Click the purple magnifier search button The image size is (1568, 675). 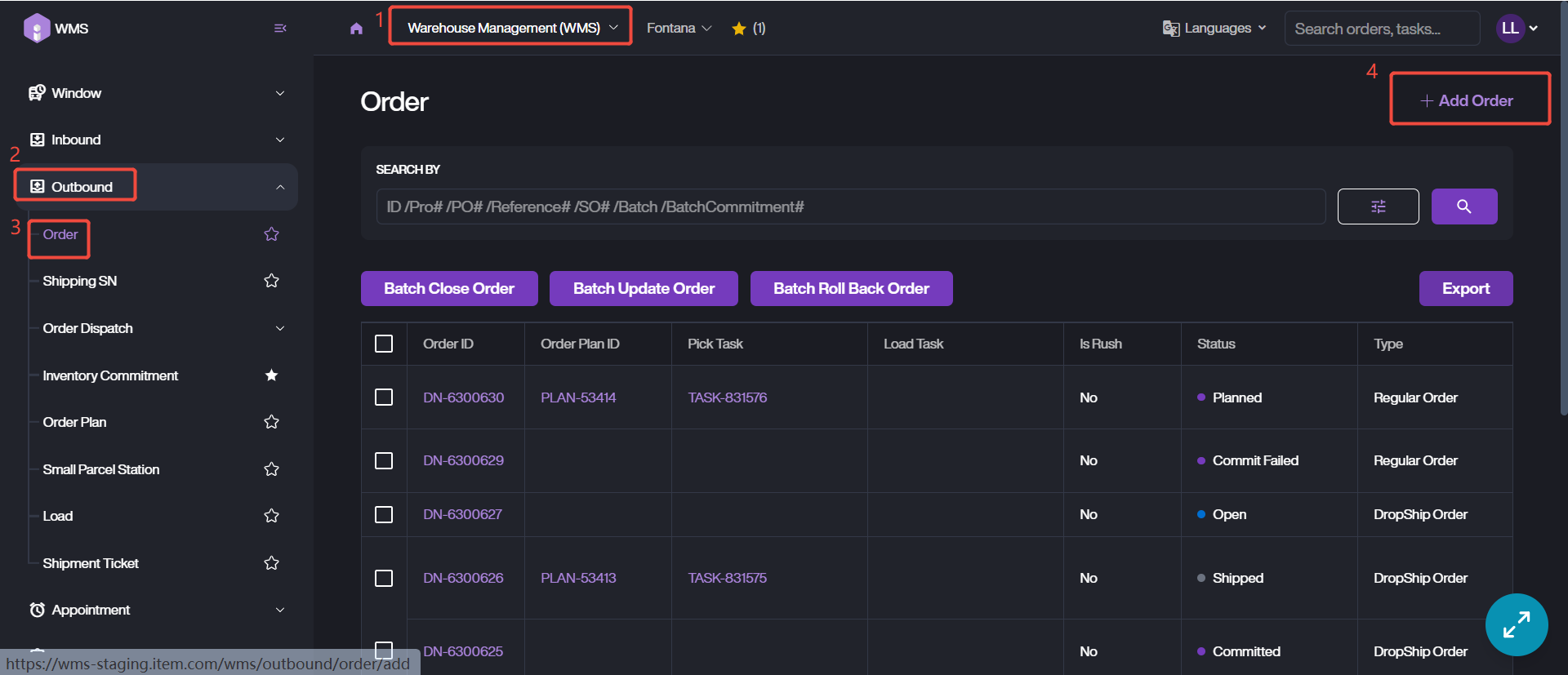[1463, 206]
